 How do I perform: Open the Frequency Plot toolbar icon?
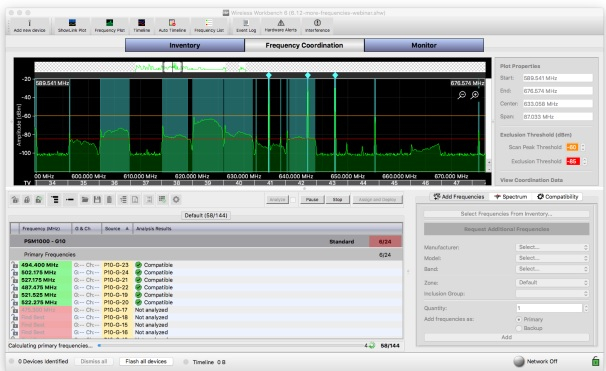110,26
